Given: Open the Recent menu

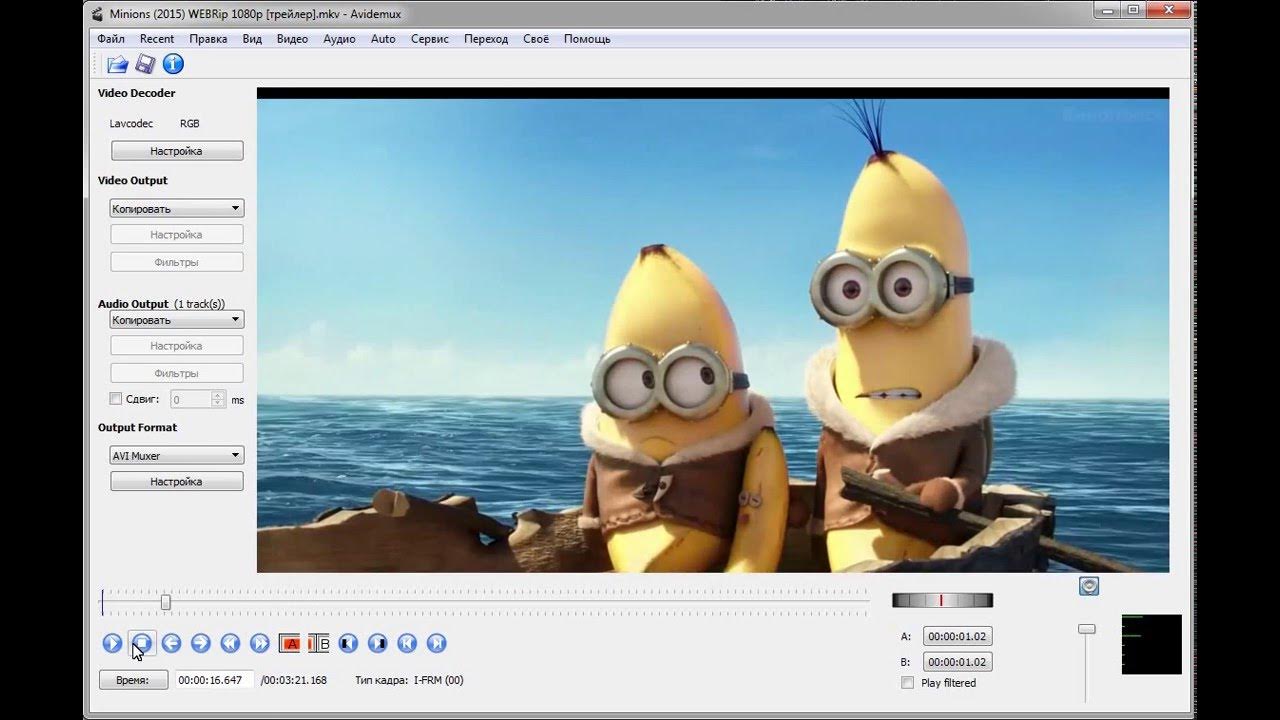Looking at the screenshot, I should [157, 39].
